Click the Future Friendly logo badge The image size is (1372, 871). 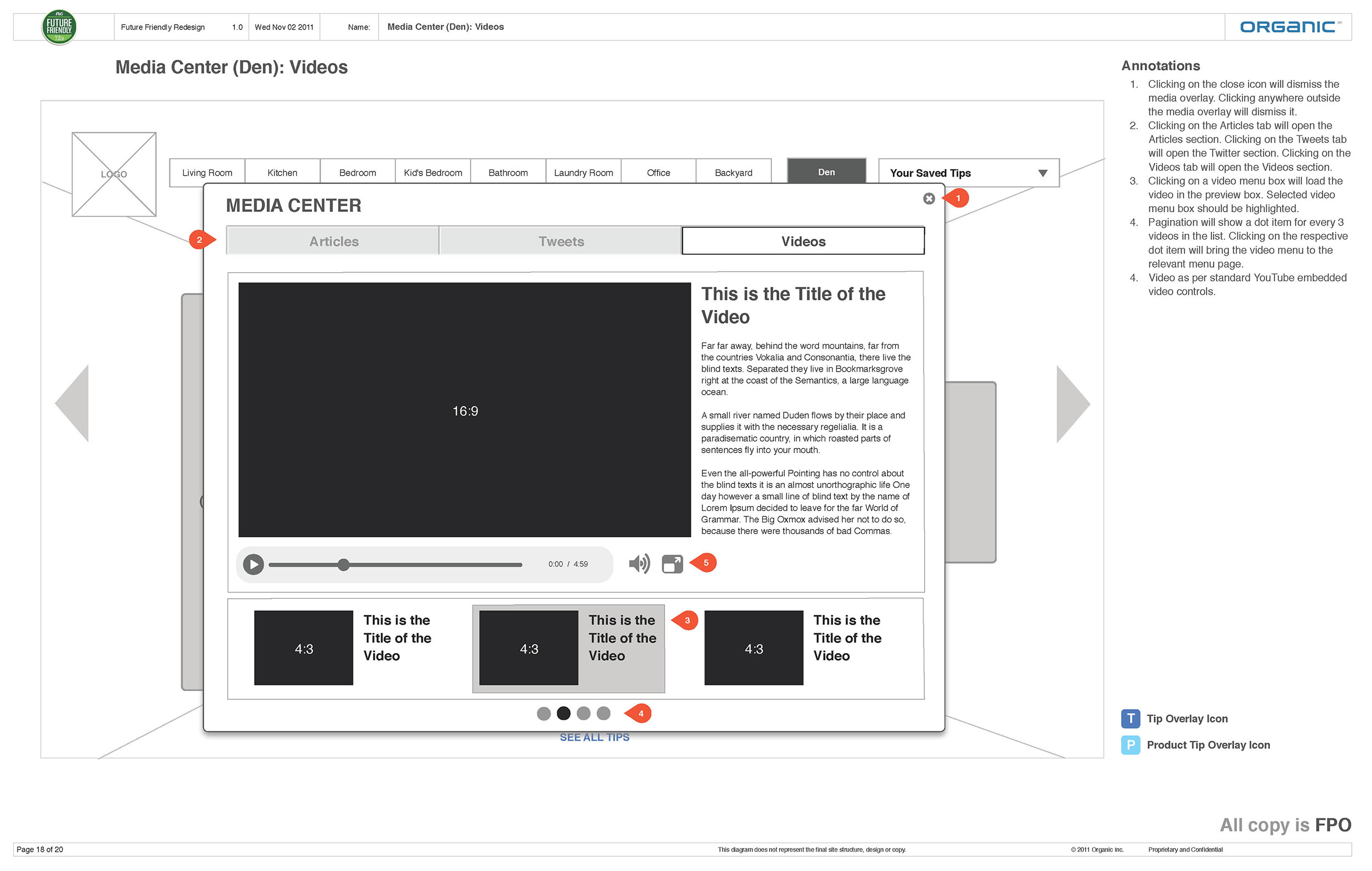click(x=59, y=27)
